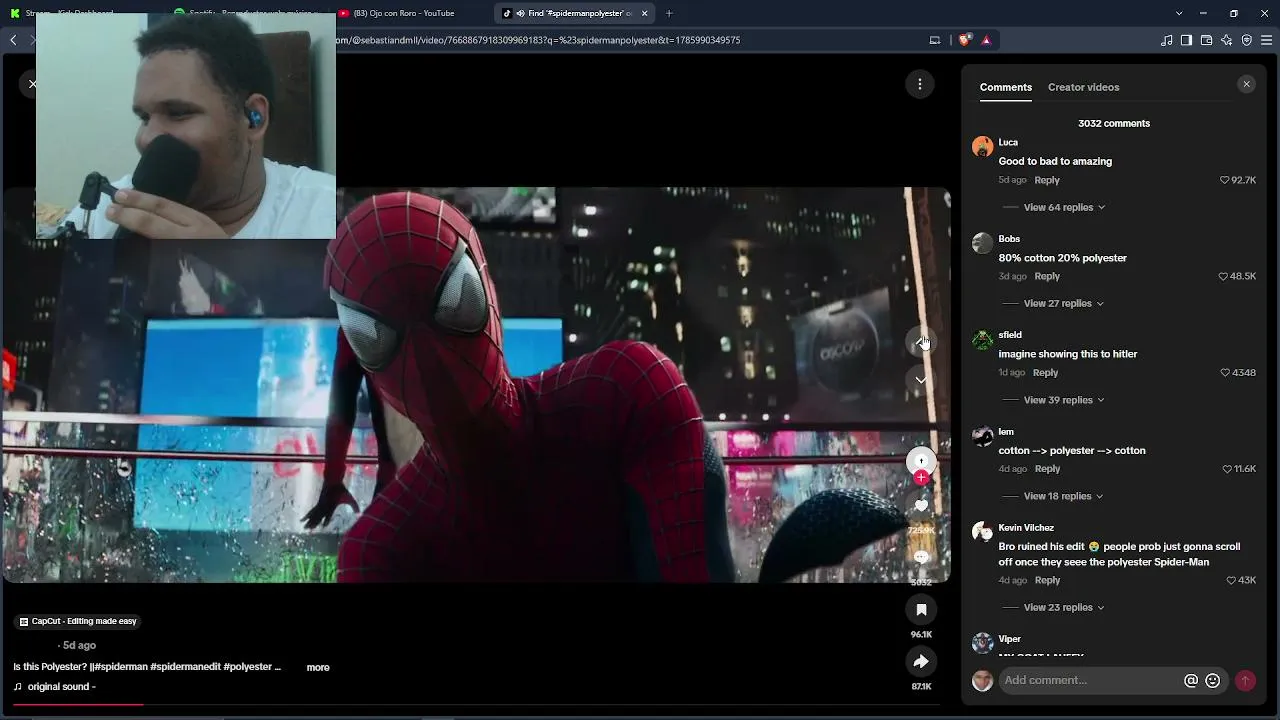
Task: Reply to sfield's comment
Action: (x=1045, y=373)
